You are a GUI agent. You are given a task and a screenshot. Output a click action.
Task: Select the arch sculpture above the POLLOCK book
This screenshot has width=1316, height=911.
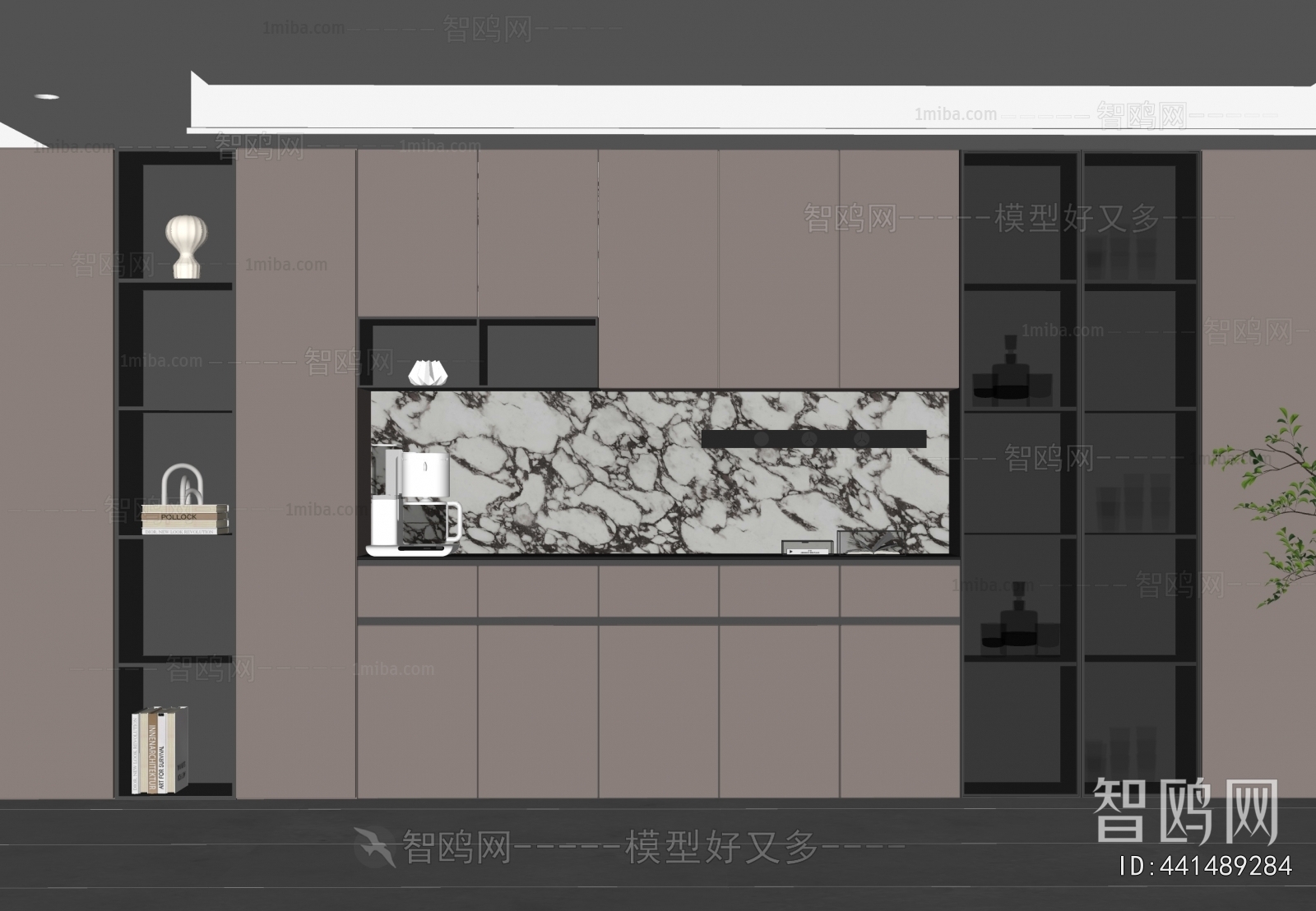coord(182,483)
